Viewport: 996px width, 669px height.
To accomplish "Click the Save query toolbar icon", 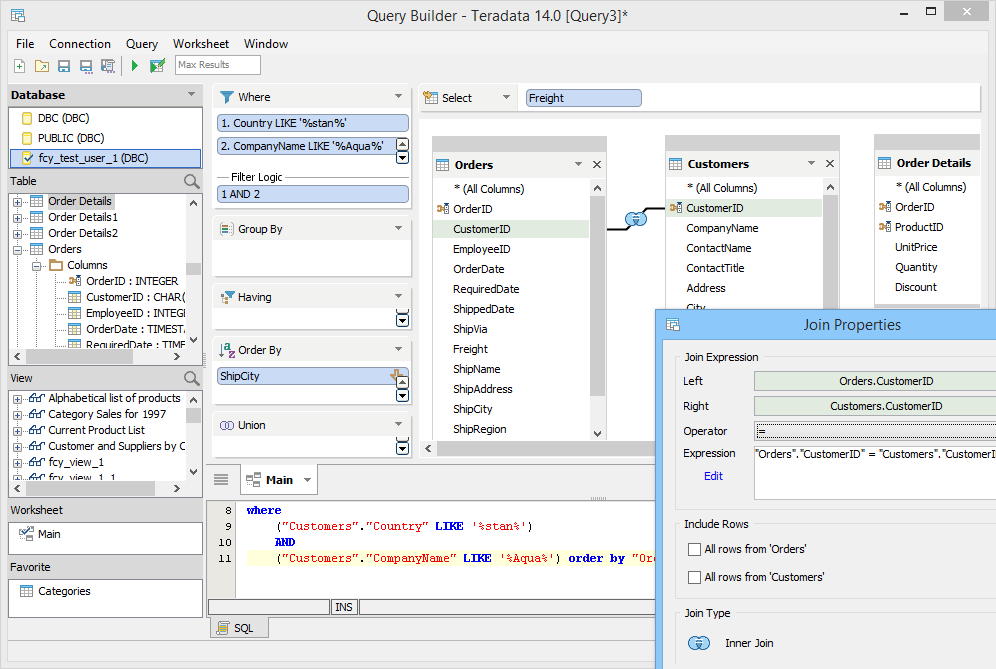I will click(x=64, y=65).
